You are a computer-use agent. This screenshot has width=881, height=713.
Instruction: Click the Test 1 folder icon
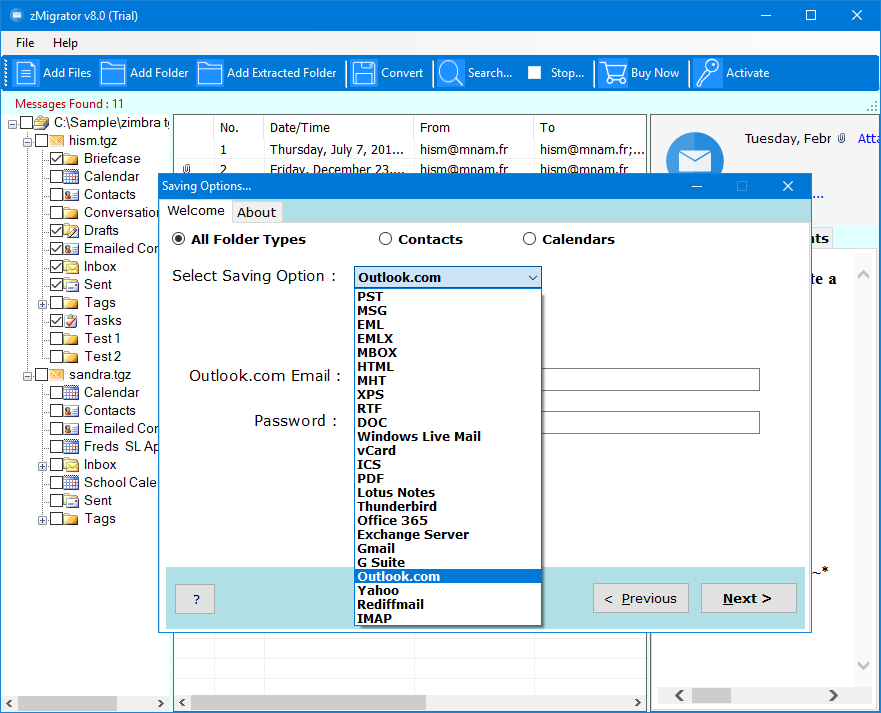point(71,338)
